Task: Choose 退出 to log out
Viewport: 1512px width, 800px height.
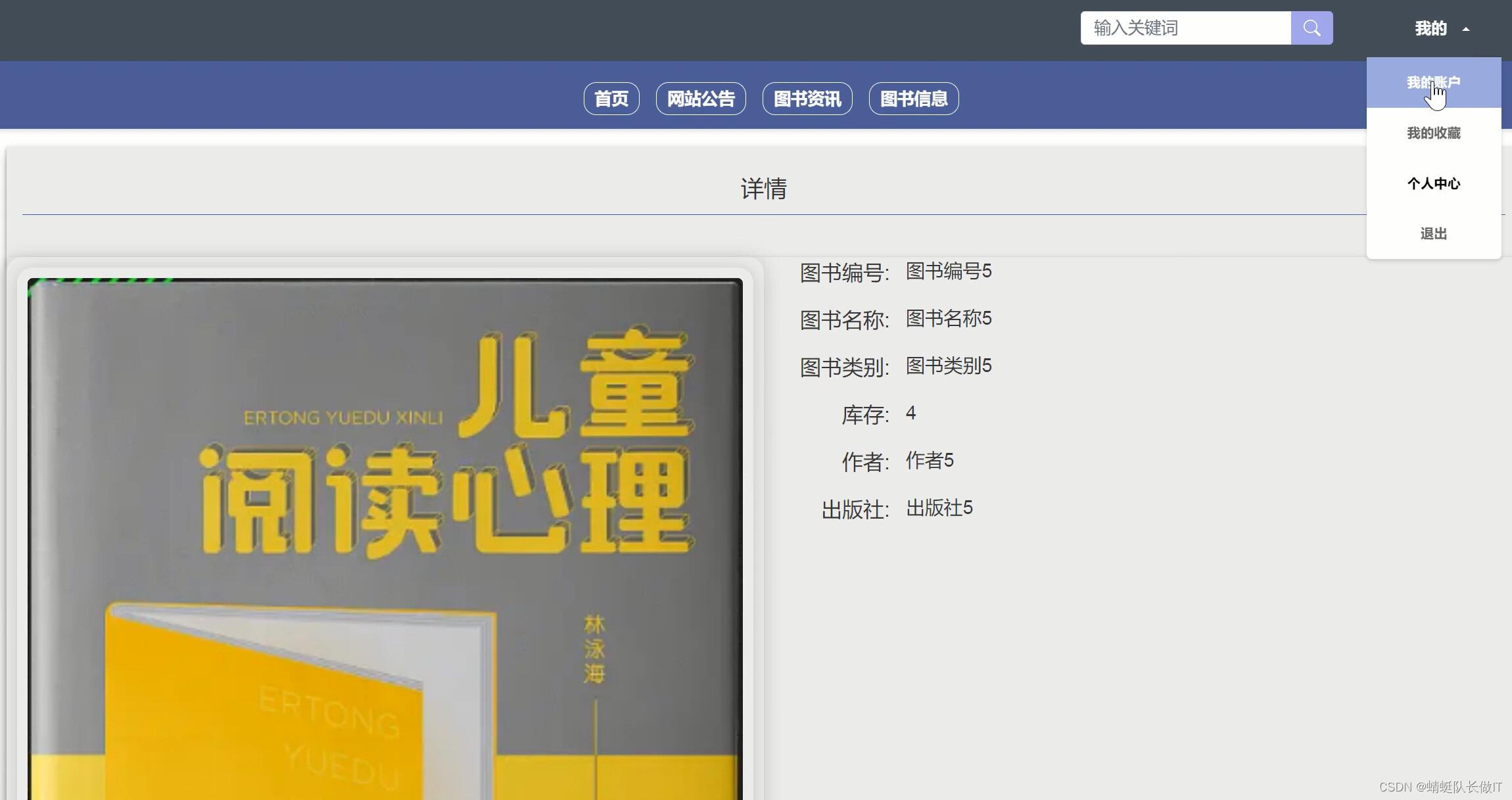Action: click(x=1433, y=234)
